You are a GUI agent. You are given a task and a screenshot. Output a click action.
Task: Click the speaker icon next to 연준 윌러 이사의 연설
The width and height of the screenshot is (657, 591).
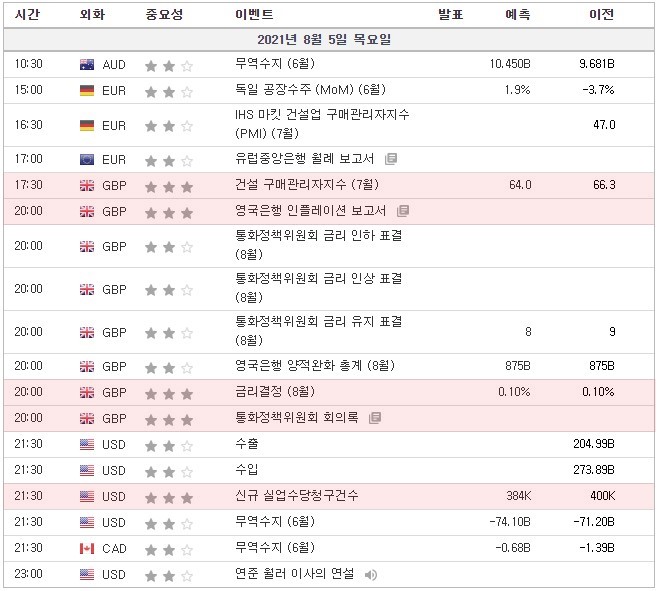tap(371, 575)
